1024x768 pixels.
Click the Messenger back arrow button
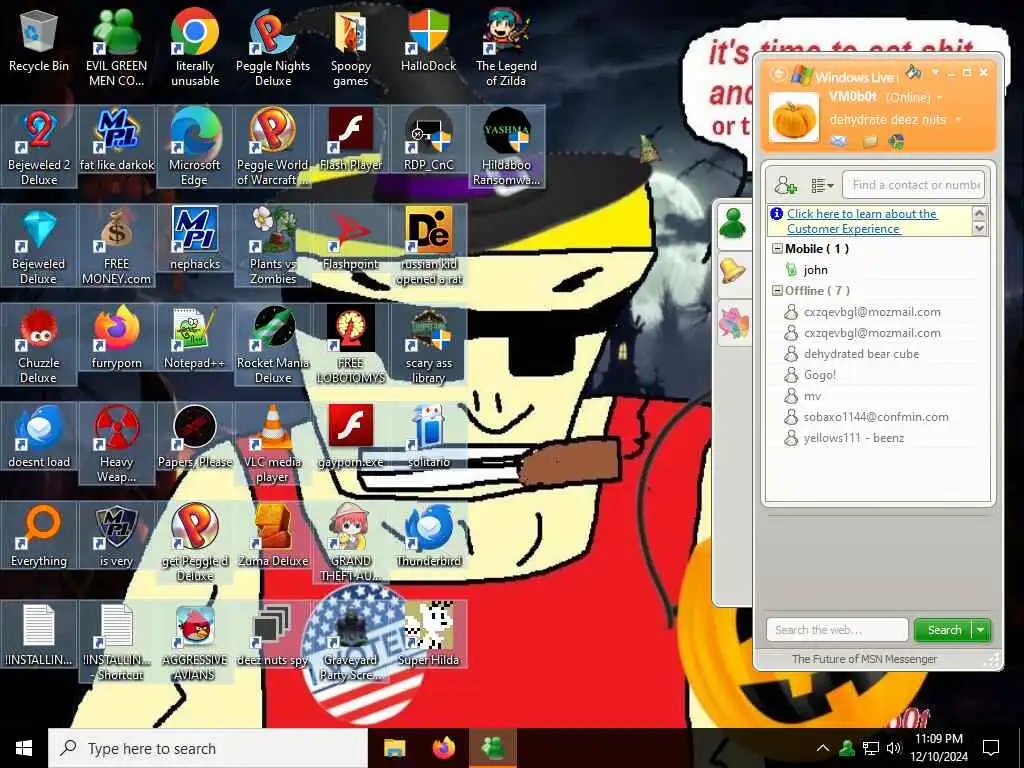[x=778, y=73]
